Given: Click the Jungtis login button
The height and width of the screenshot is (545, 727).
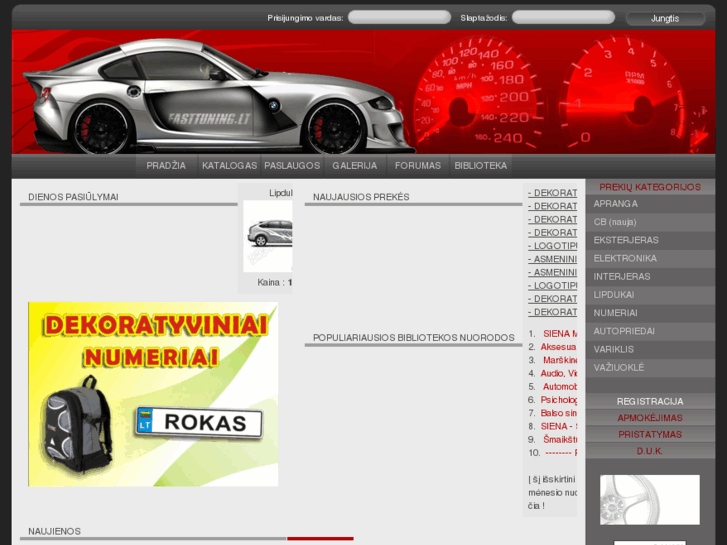Looking at the screenshot, I should [665, 19].
